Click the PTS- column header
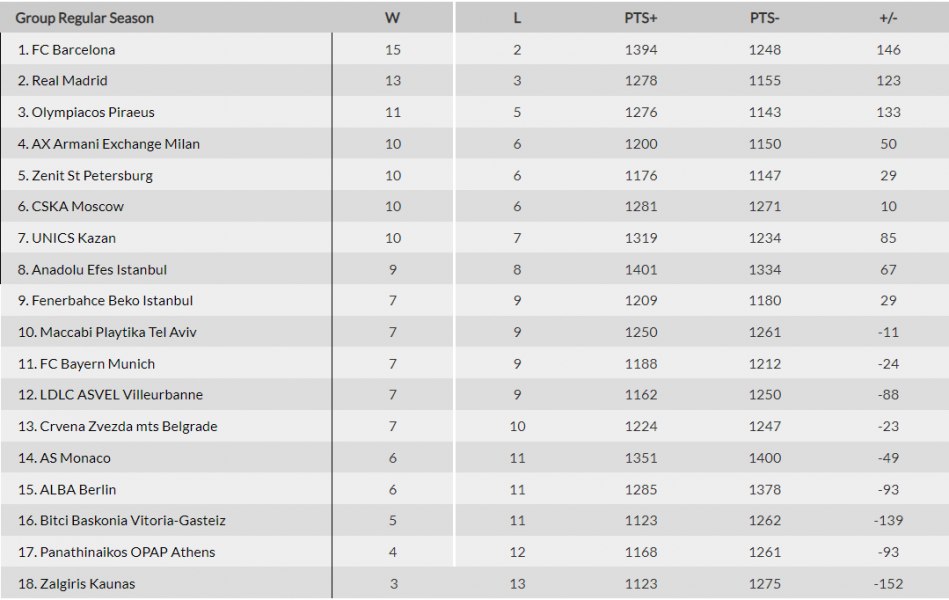 [x=764, y=18]
